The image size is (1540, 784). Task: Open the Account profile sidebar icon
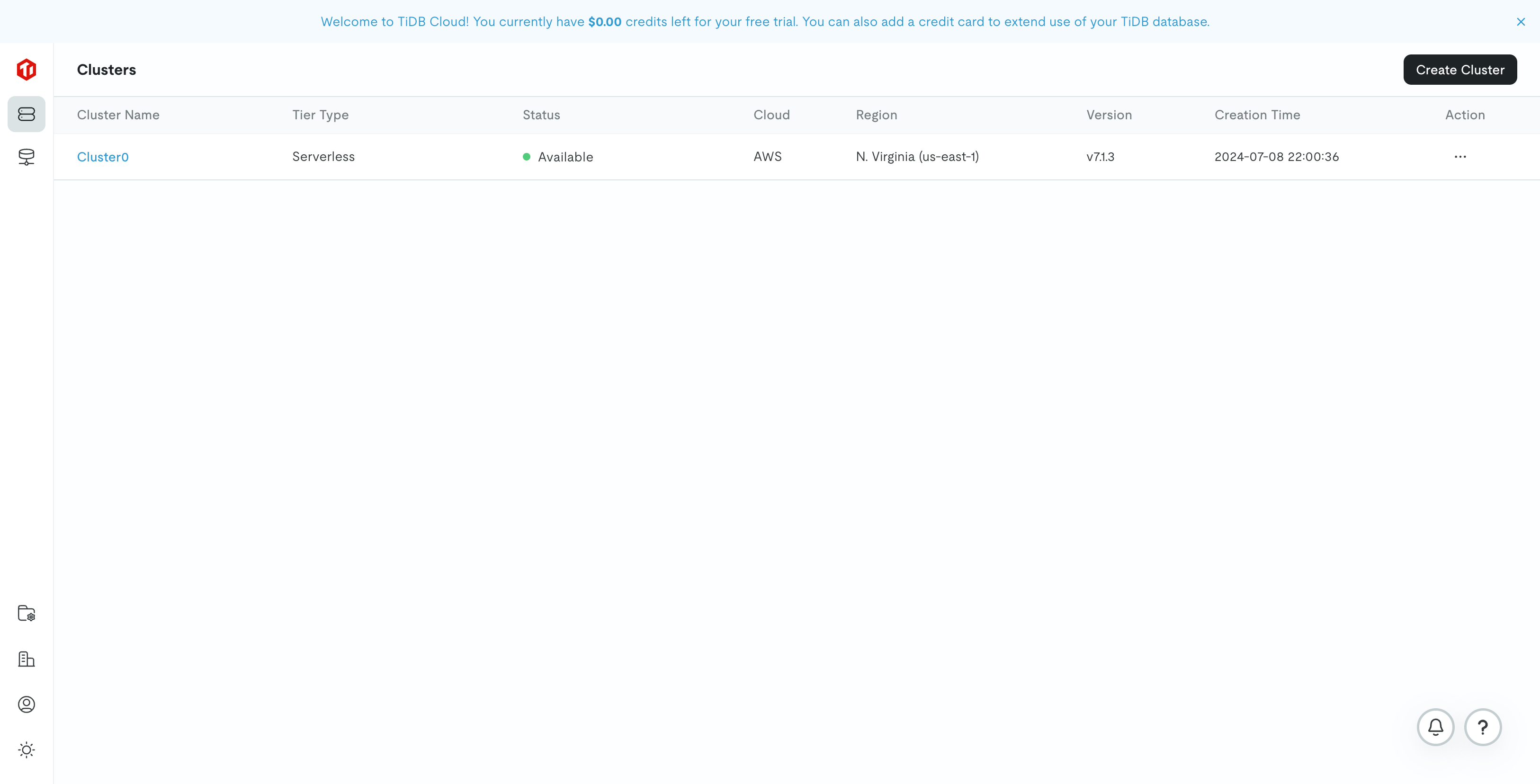click(27, 704)
